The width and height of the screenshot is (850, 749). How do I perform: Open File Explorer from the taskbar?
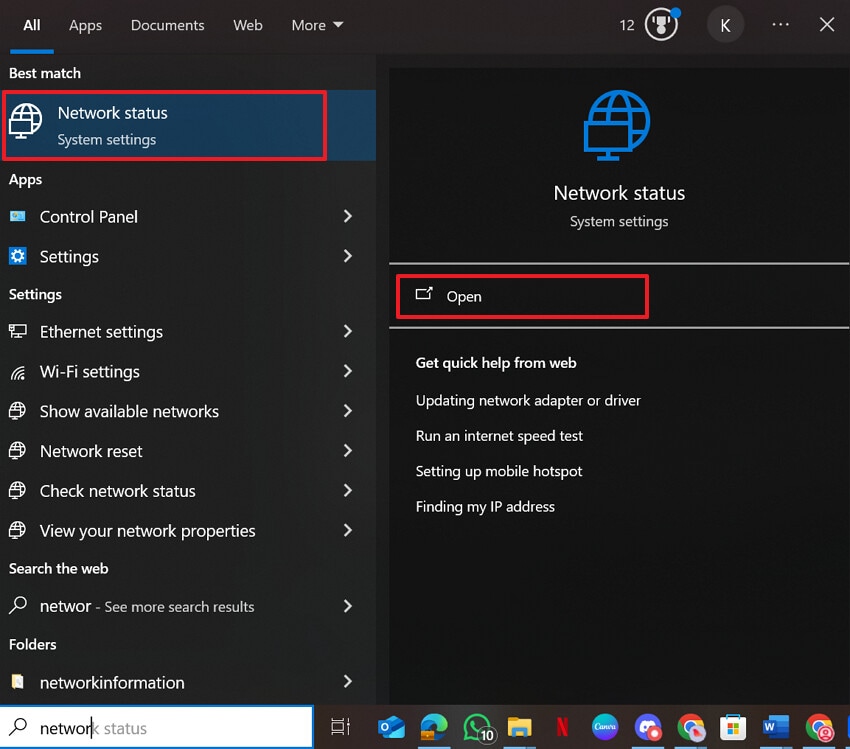point(520,728)
